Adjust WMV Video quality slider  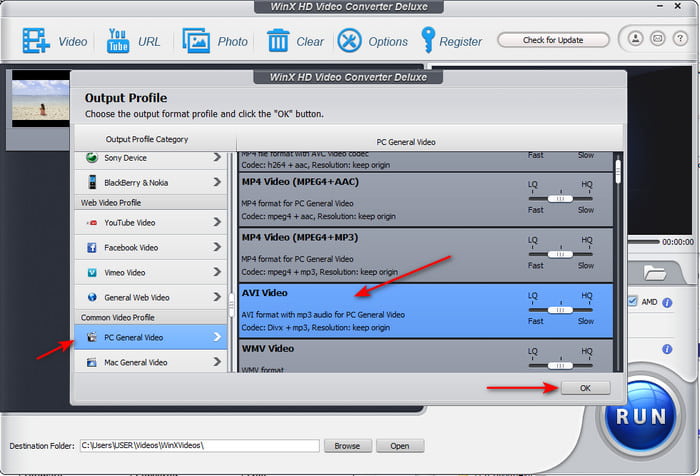pyautogui.click(x=560, y=366)
